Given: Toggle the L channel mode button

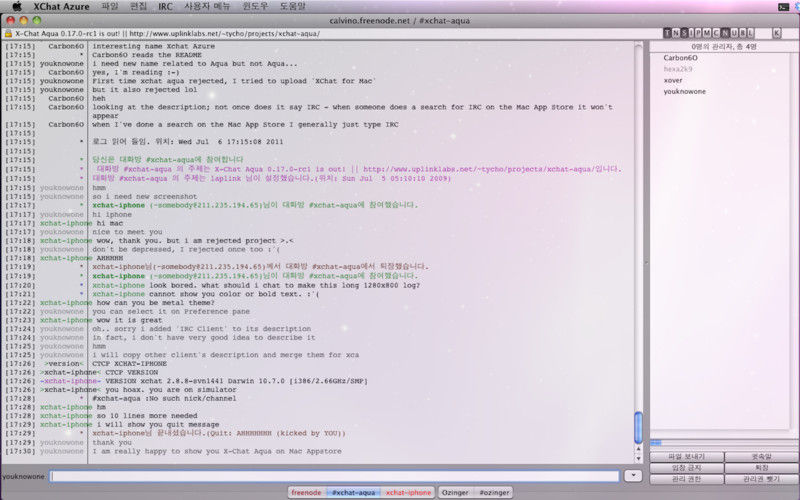Looking at the screenshot, I should 750,33.
